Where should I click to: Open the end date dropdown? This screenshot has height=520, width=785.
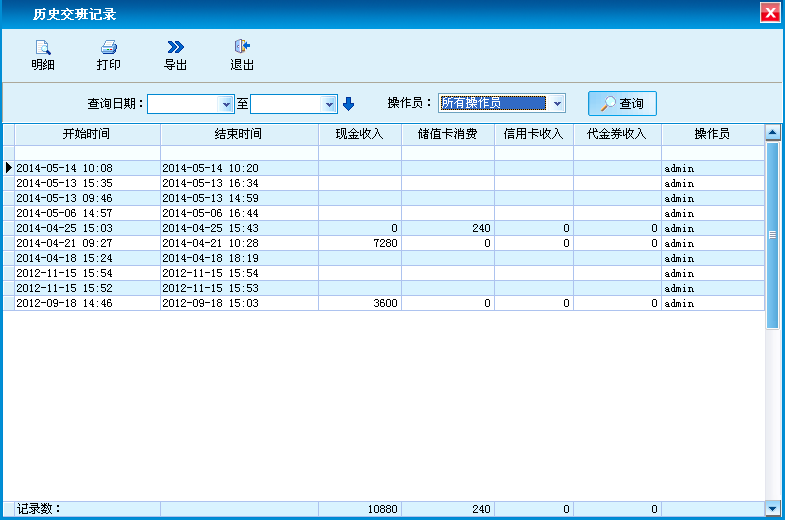329,104
